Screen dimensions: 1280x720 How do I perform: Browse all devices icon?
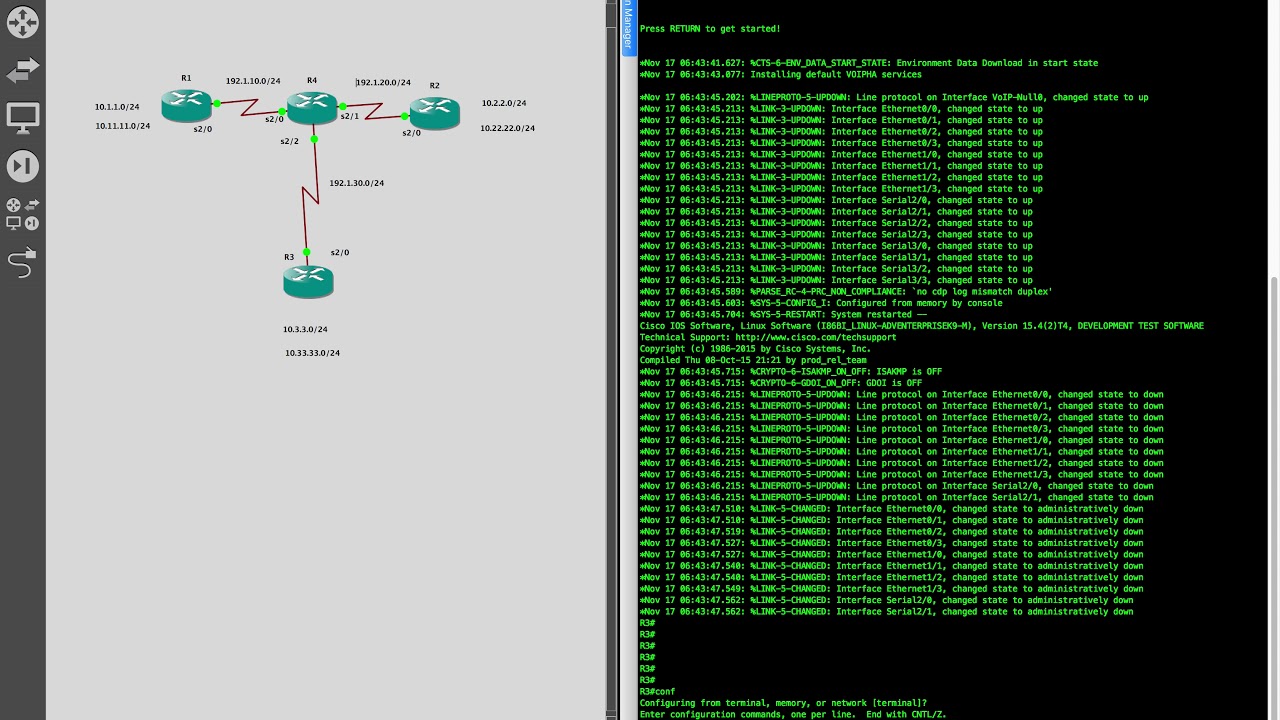[x=22, y=213]
